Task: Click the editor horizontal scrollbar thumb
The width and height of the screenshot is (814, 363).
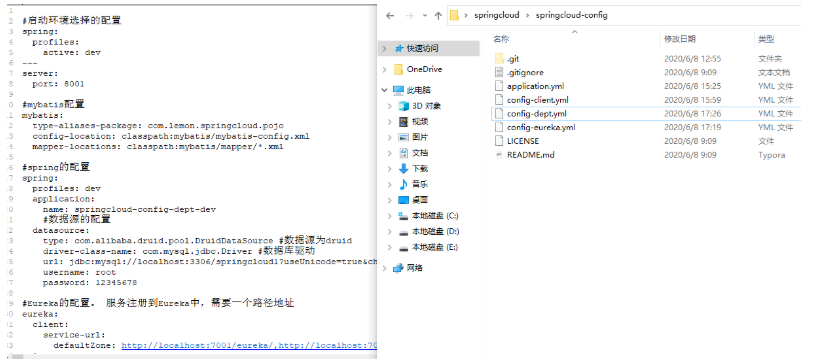Action: click(x=18, y=357)
